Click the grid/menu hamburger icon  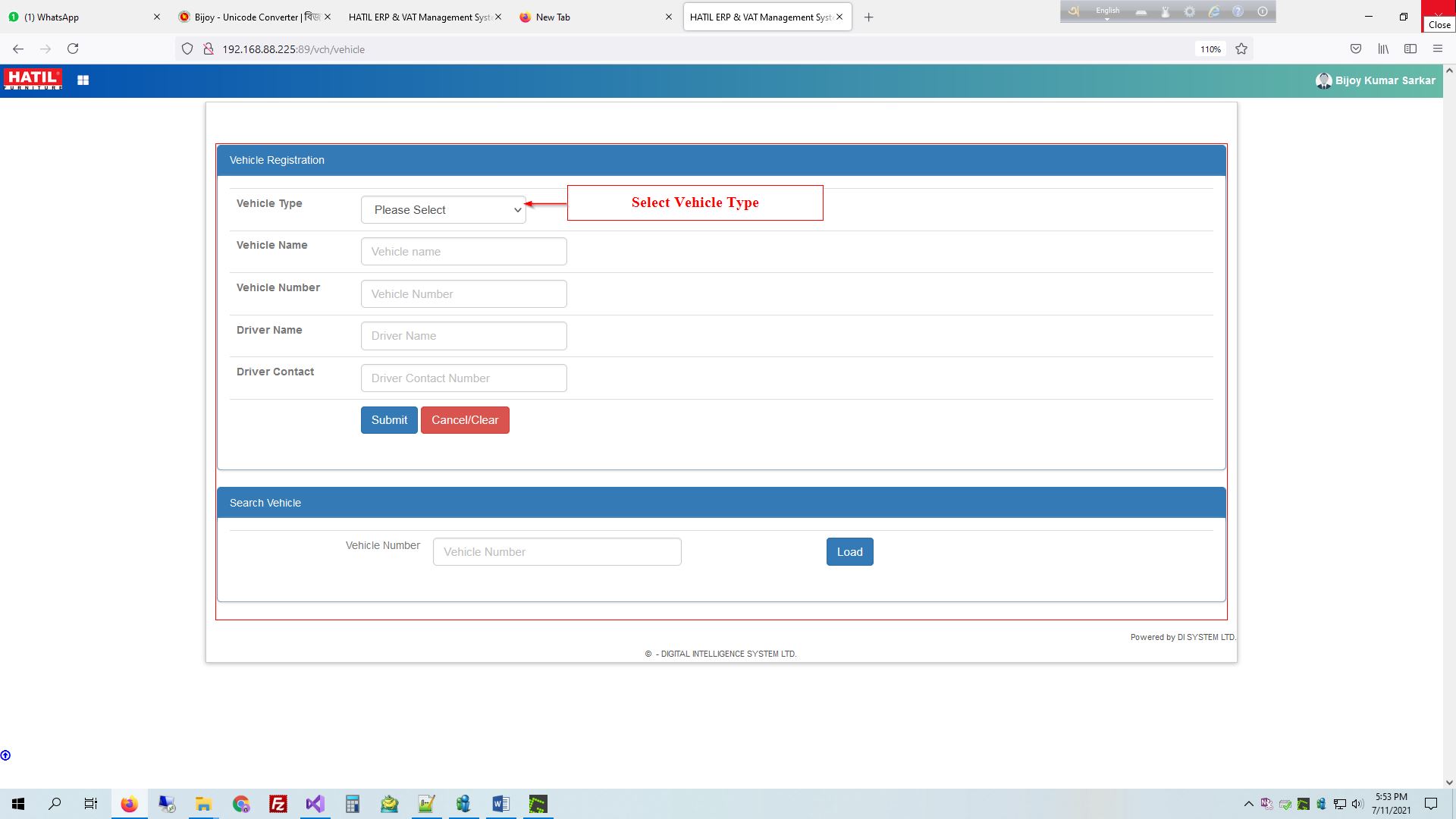[x=83, y=80]
